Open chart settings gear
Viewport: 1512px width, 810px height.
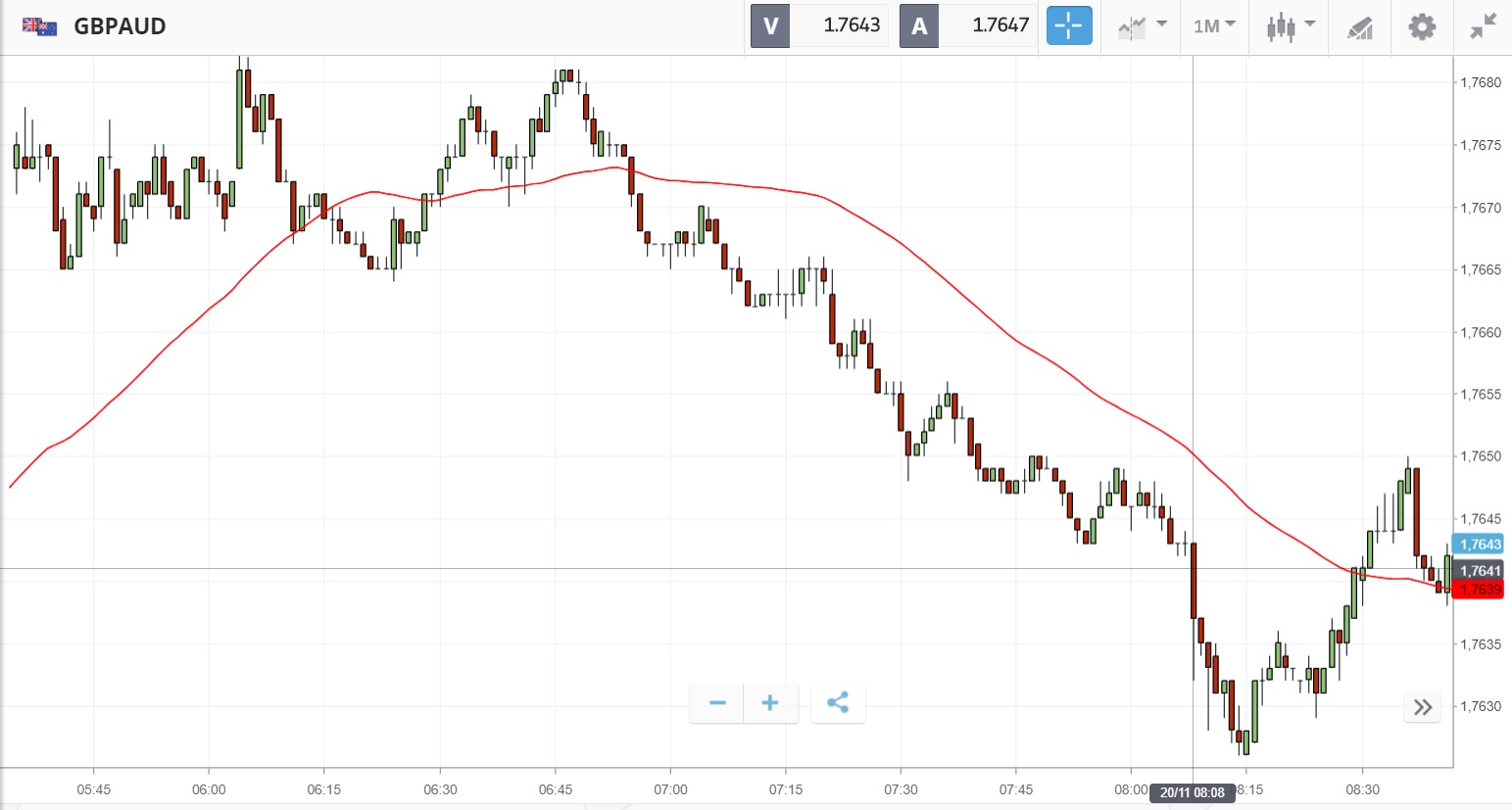coord(1422,26)
